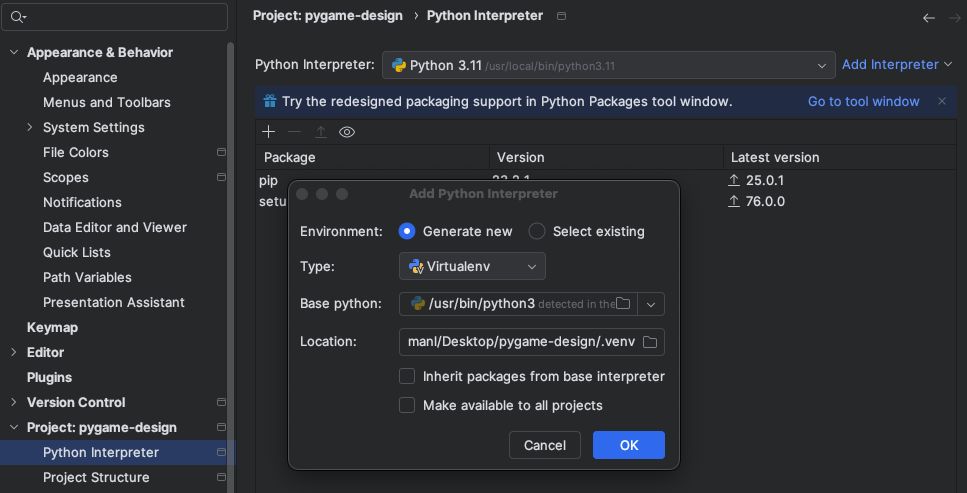Click the Go to tool window link
The height and width of the screenshot is (493, 967).
[x=863, y=101]
